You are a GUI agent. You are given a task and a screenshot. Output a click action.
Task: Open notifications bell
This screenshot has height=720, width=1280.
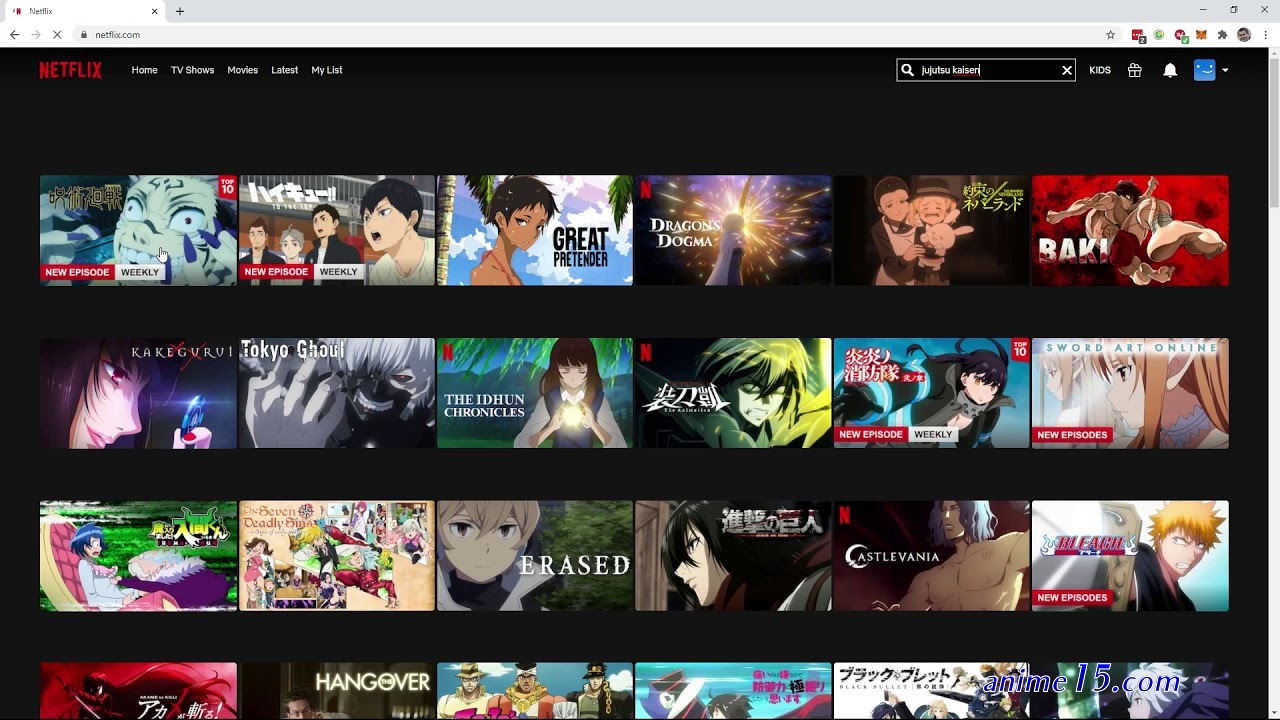[x=1170, y=70]
